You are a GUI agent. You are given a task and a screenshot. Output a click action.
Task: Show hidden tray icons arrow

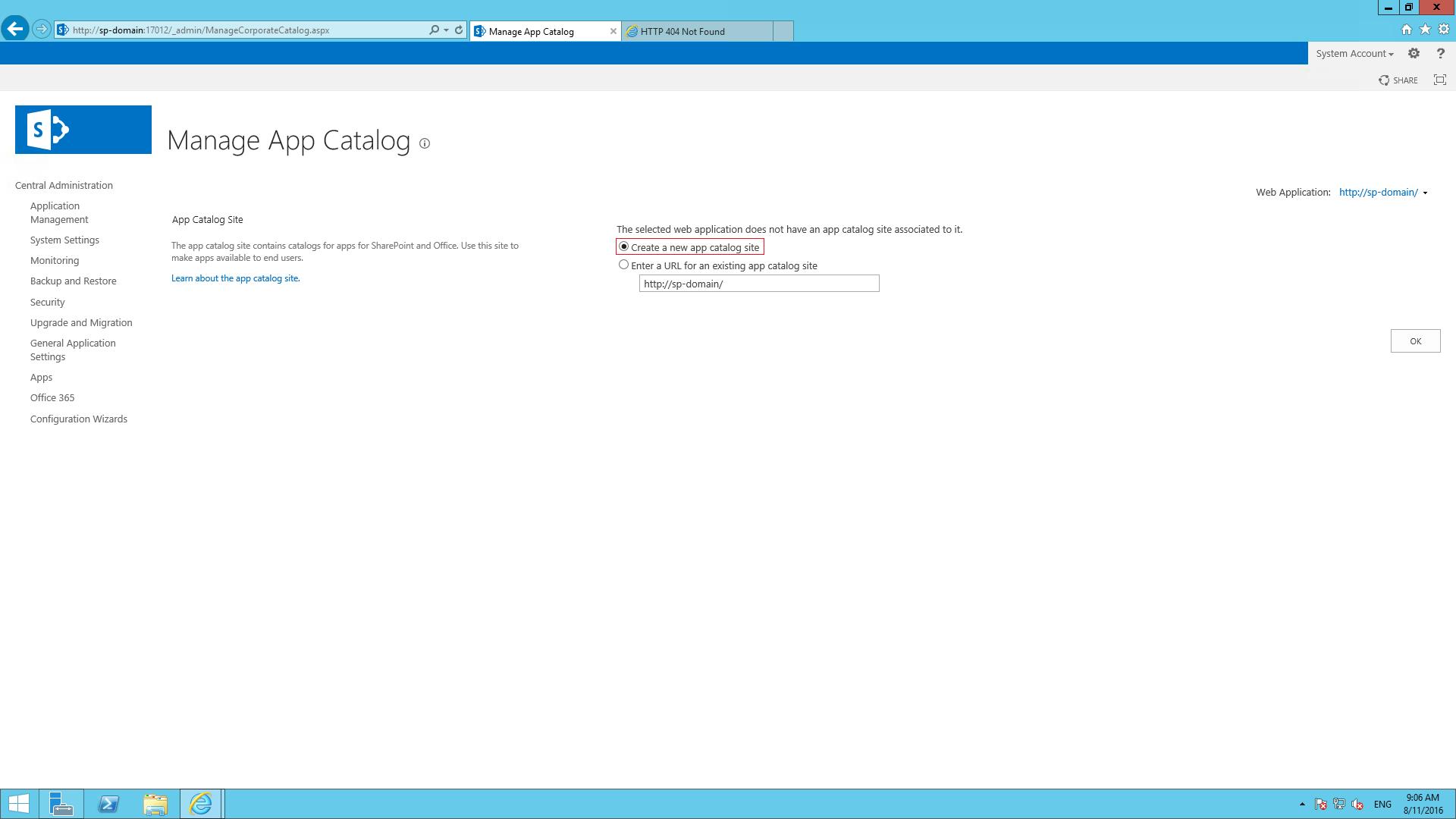tap(1302, 804)
